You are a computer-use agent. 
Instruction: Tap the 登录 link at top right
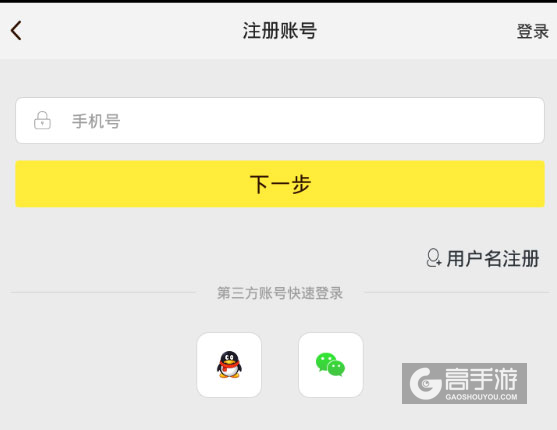pos(532,32)
